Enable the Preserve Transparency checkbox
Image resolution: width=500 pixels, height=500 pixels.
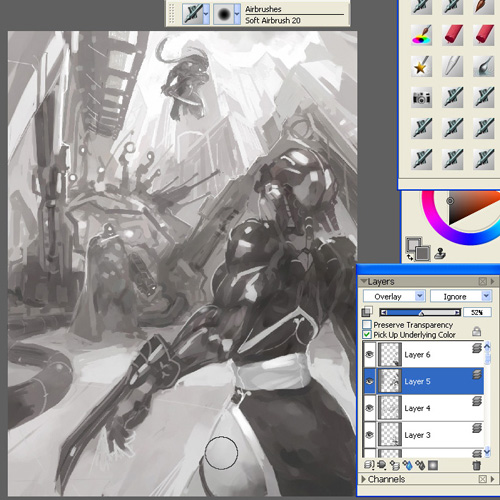(x=367, y=324)
